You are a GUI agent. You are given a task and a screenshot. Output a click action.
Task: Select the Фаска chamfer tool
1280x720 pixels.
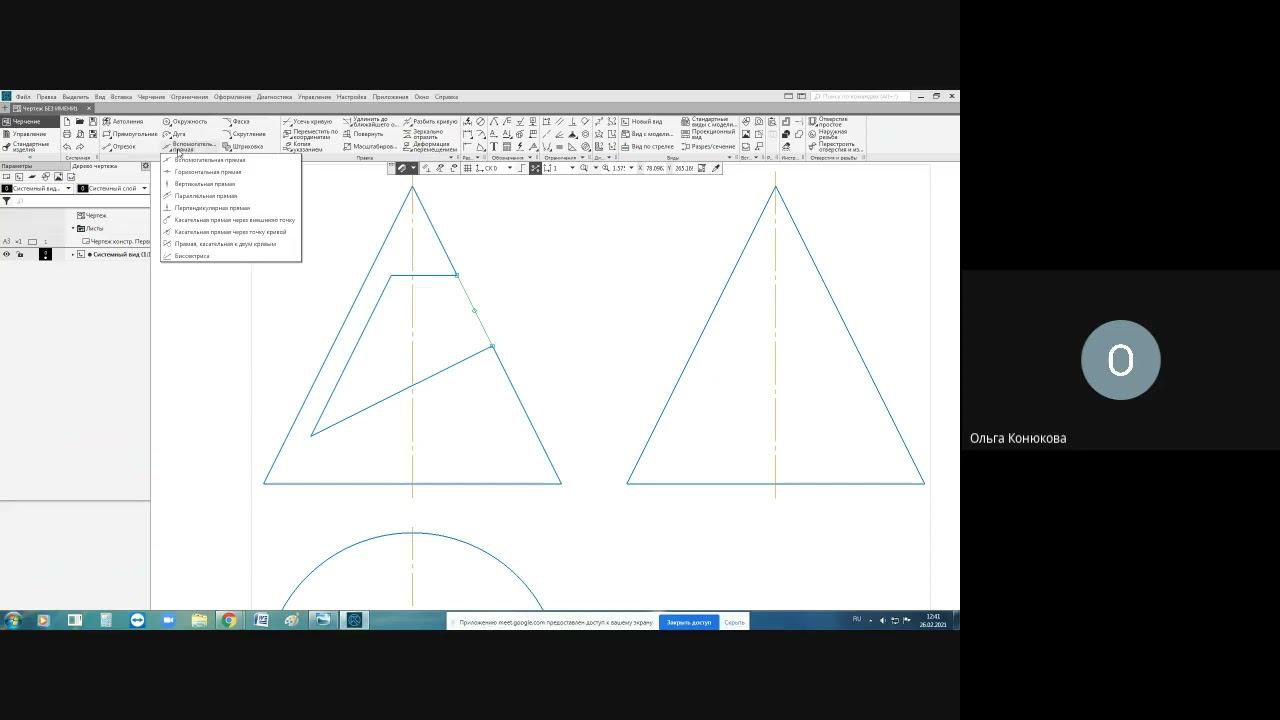coord(236,121)
